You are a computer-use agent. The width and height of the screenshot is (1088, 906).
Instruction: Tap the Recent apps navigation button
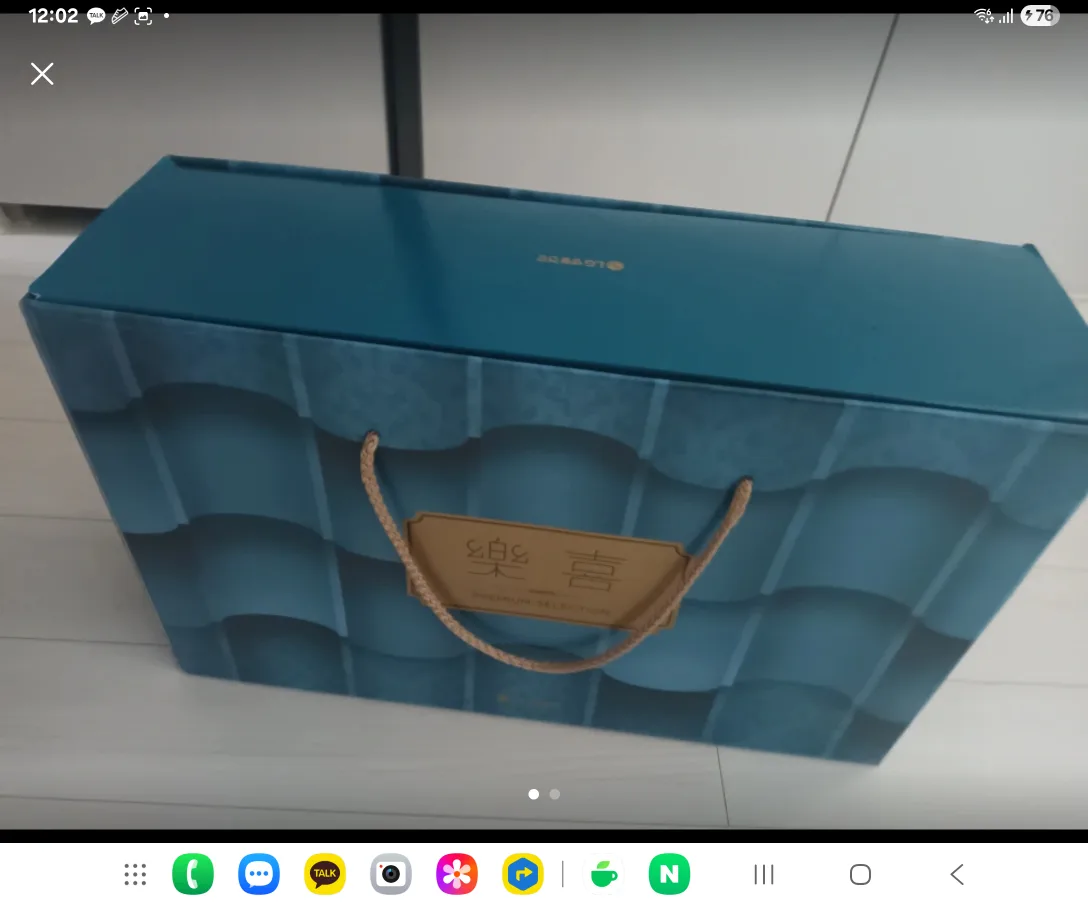(764, 875)
